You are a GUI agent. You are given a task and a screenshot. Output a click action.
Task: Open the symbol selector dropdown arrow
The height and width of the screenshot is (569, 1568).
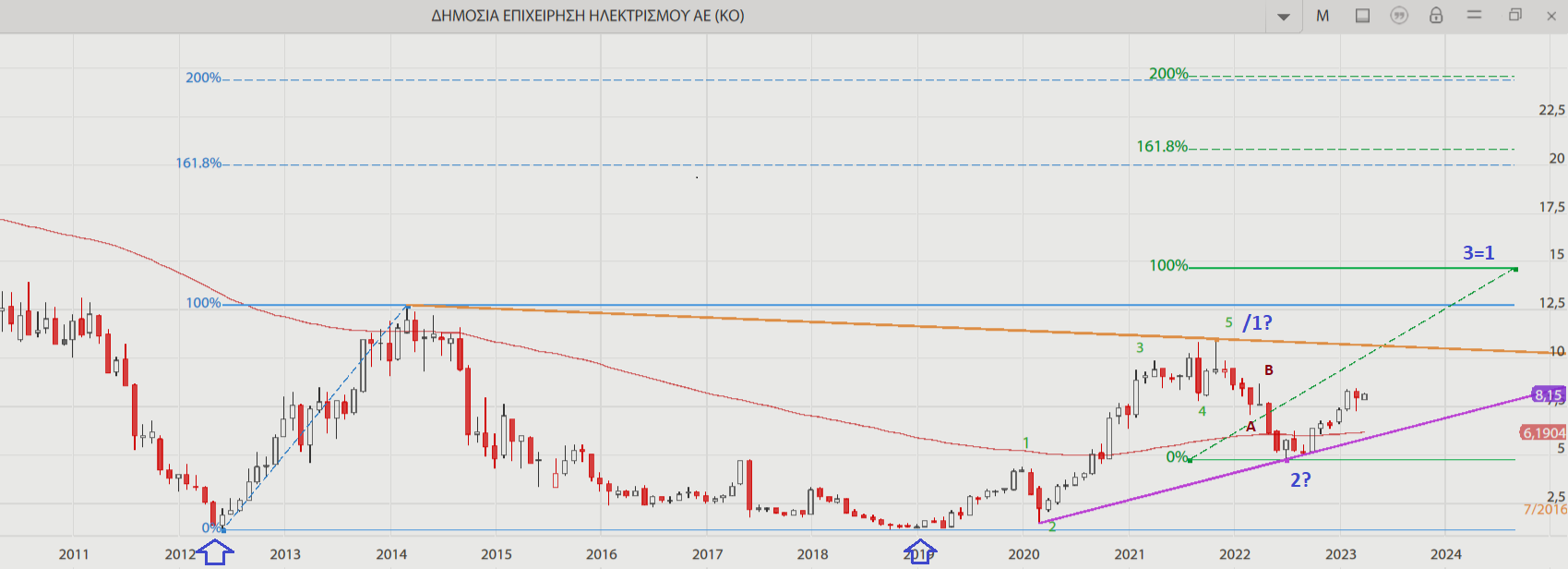[1283, 17]
